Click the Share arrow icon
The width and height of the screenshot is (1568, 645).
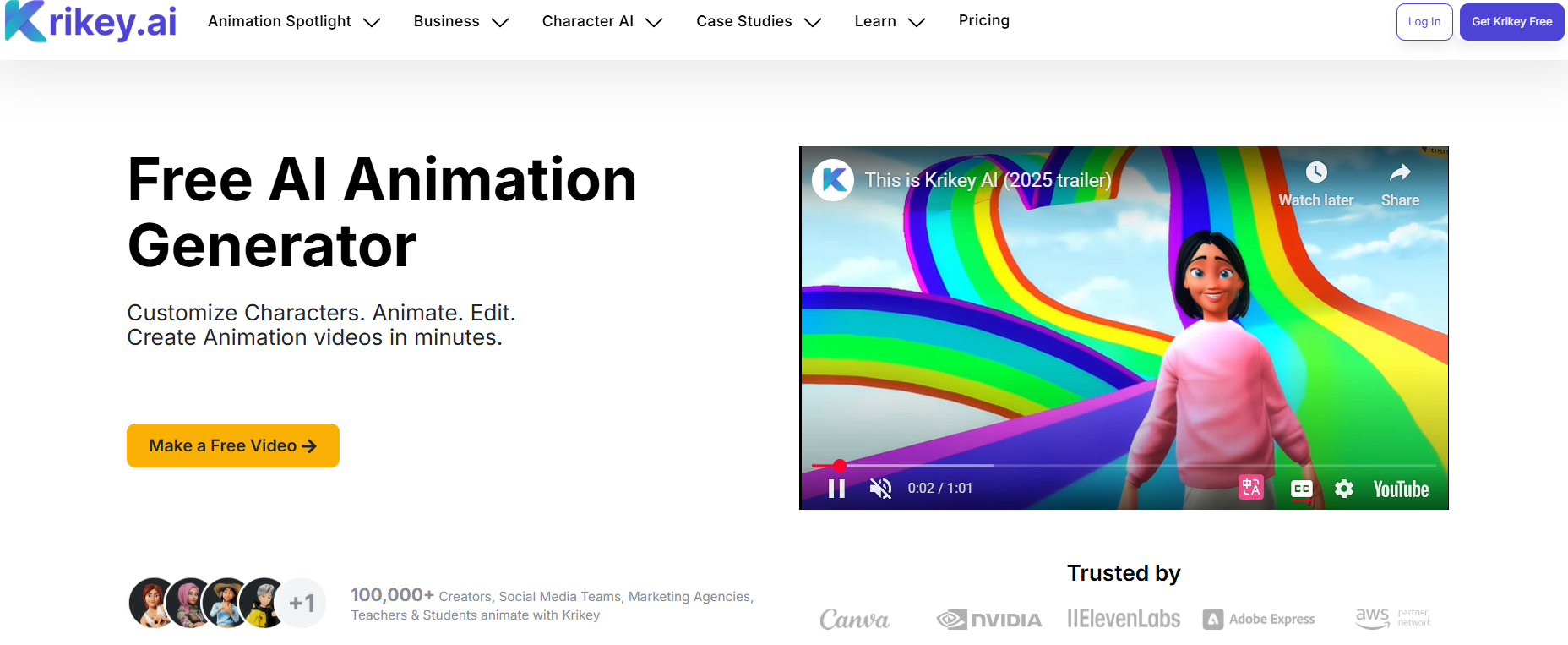(x=1400, y=172)
